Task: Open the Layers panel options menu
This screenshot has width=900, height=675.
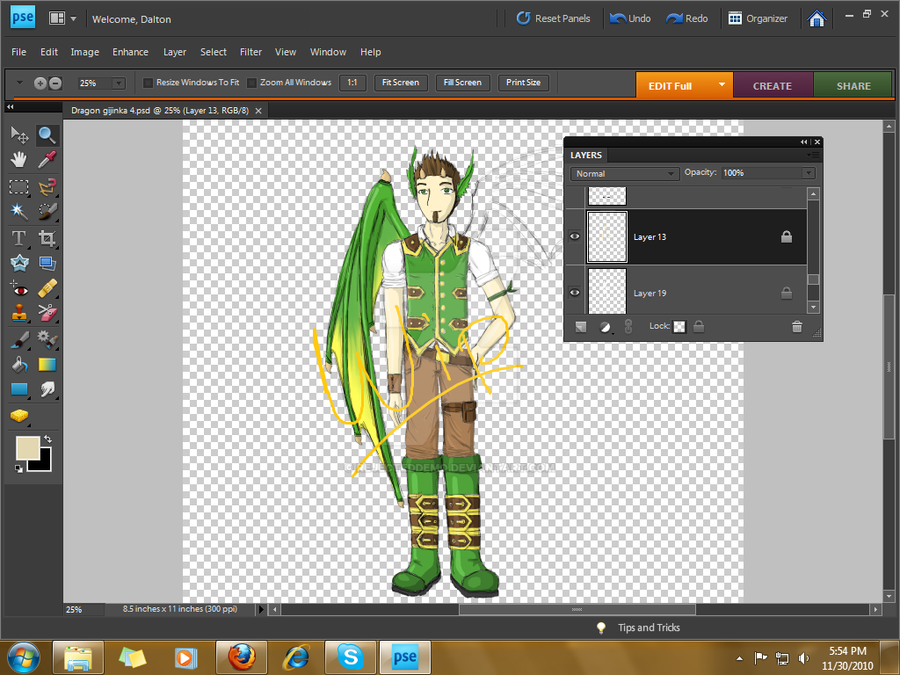Action: coord(813,155)
